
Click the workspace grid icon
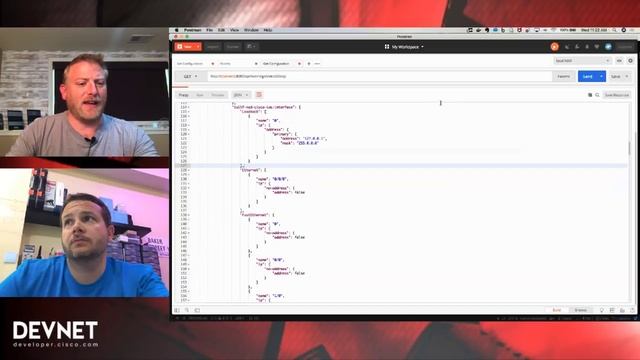[387, 47]
